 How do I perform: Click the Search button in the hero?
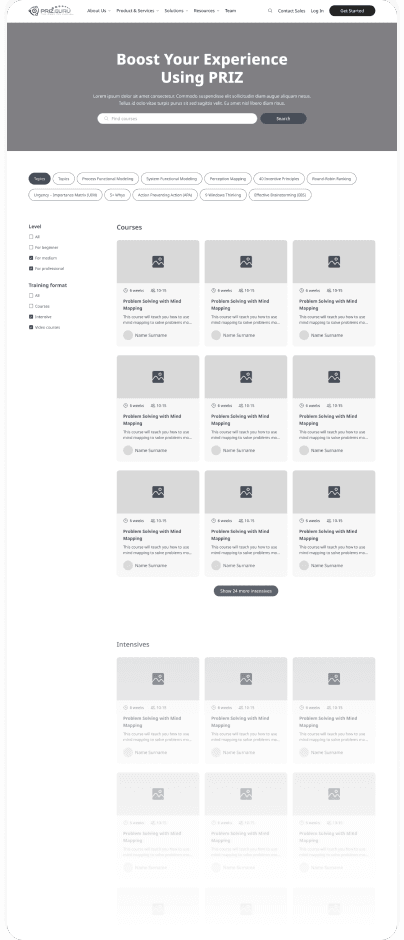coord(283,119)
